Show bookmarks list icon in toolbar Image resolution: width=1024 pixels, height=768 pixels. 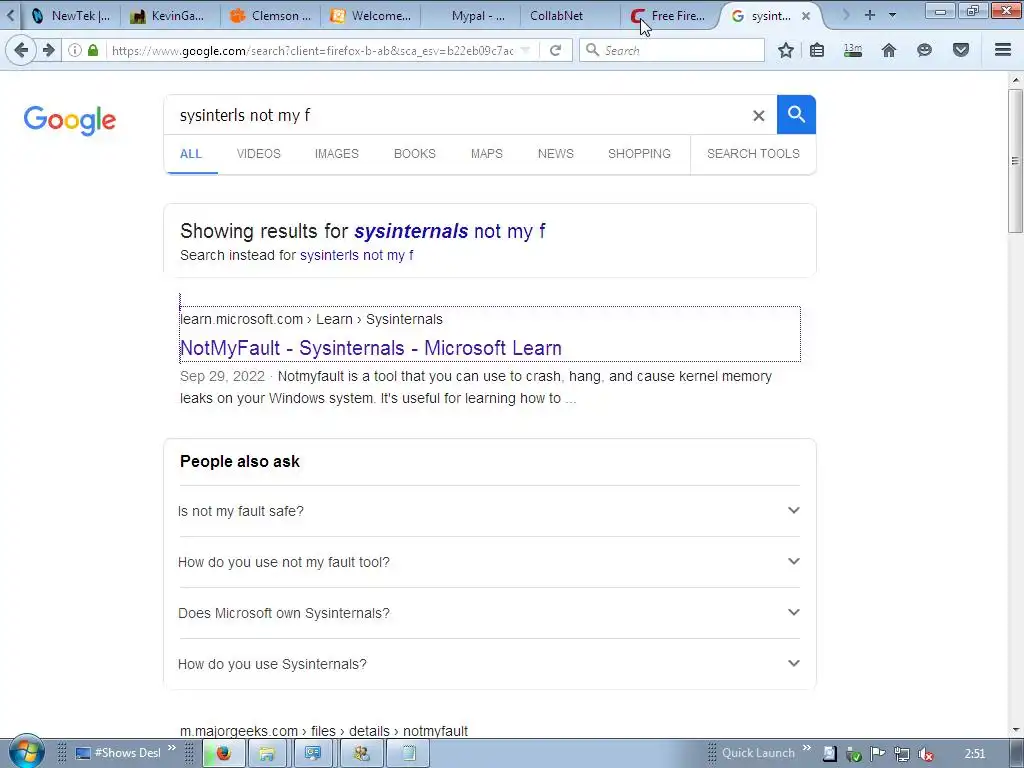816,50
